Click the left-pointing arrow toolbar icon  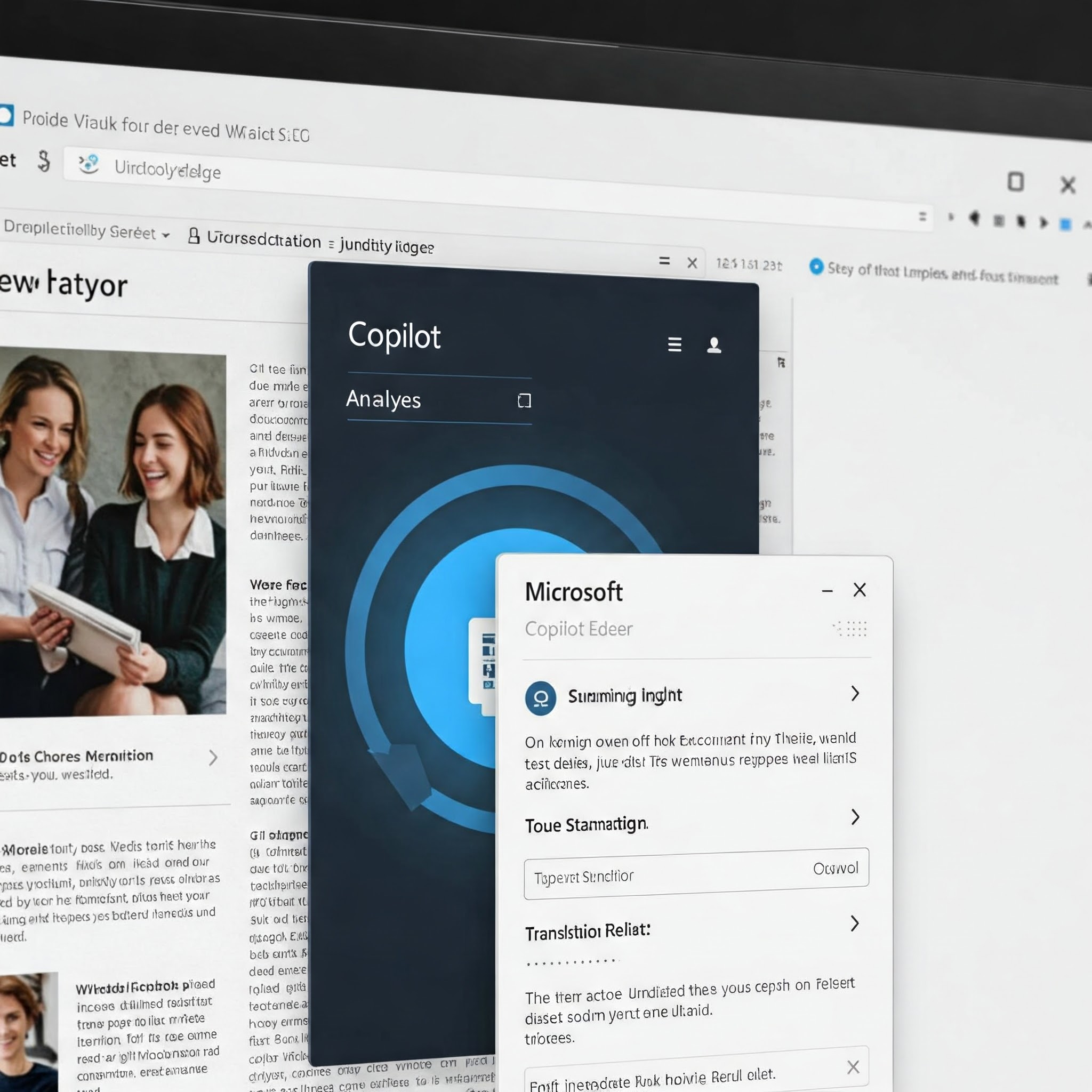975,218
